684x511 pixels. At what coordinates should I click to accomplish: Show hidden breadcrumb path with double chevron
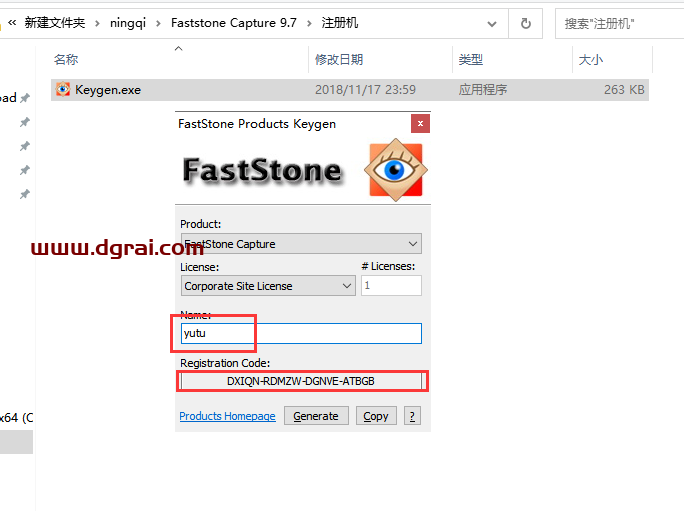(12, 23)
